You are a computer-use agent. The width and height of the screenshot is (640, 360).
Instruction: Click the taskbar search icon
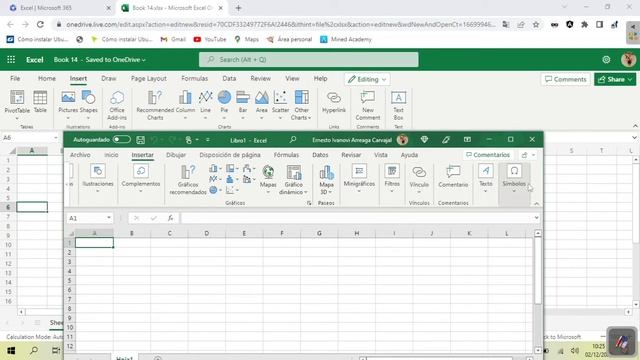click(x=34, y=351)
